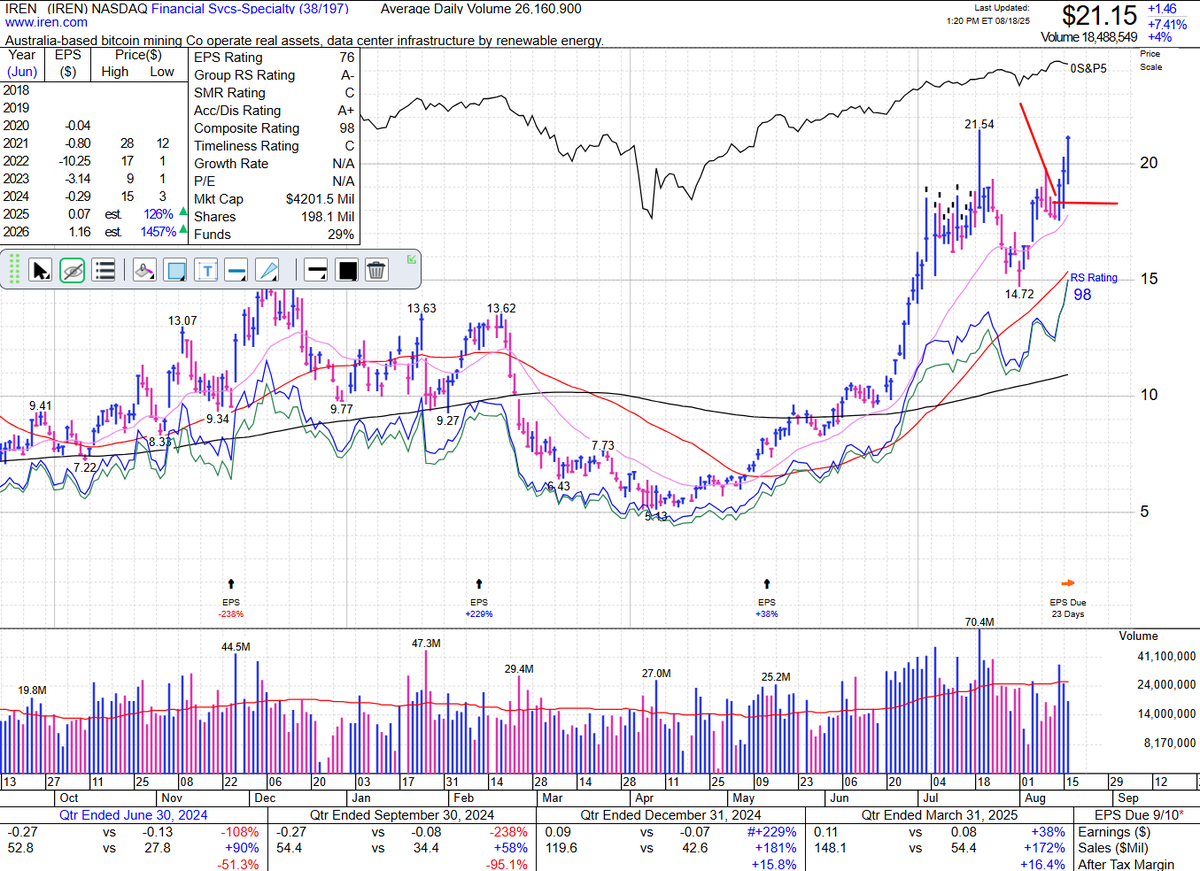1200x871 pixels.
Task: Select the horizontal line tool
Action: coord(237,270)
